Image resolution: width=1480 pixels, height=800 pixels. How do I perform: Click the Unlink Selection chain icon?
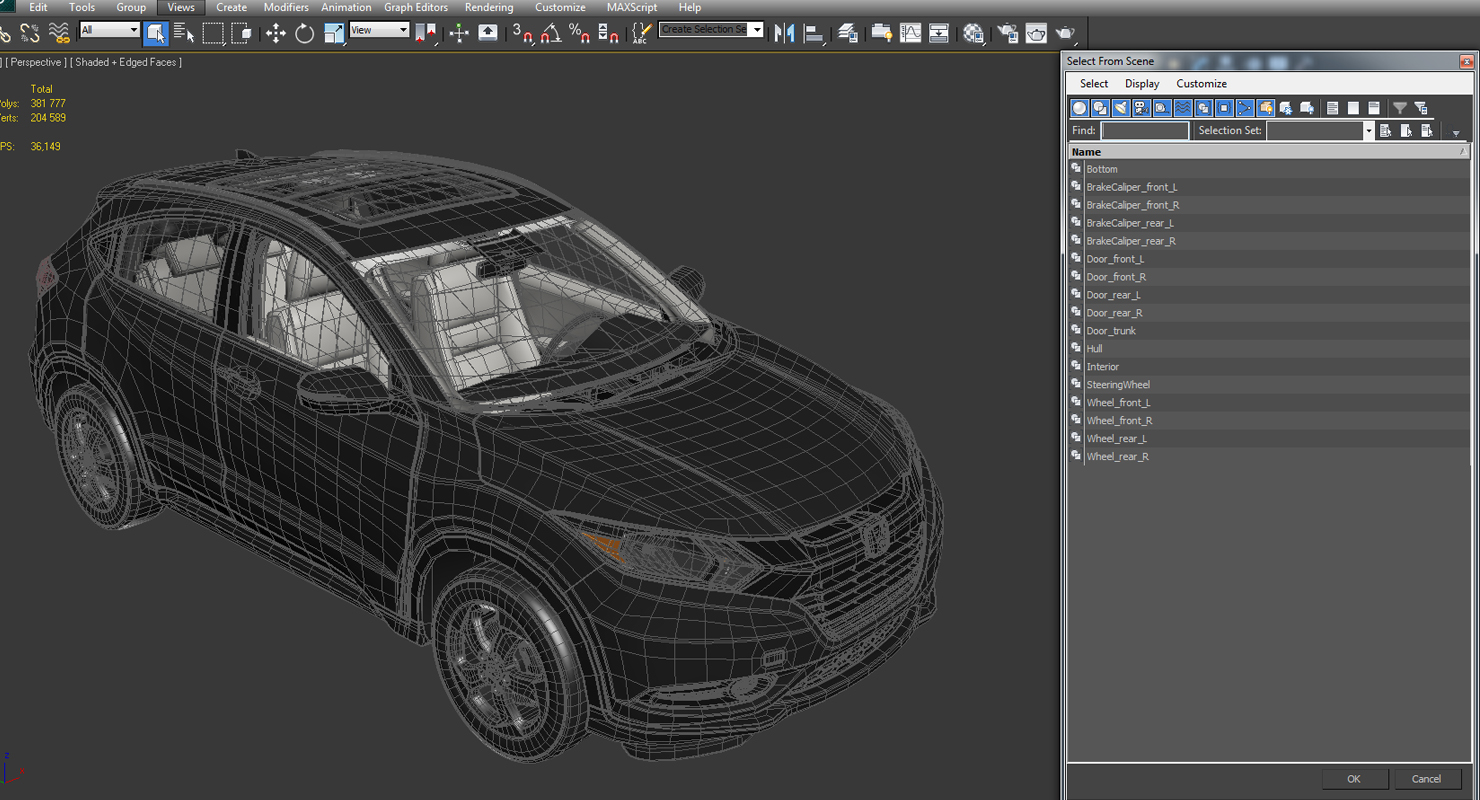pyautogui.click(x=30, y=33)
